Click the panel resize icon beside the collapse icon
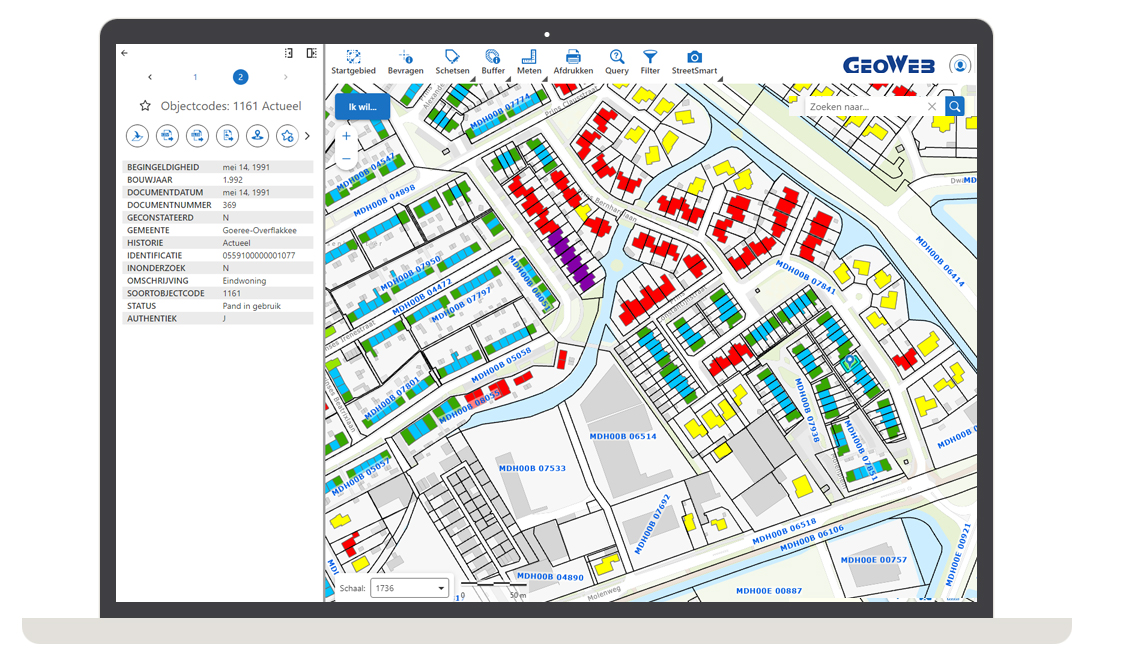 (x=288, y=53)
